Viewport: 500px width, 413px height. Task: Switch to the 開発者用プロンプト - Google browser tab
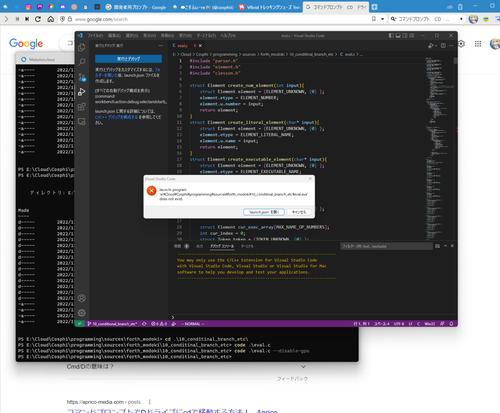coord(136,7)
